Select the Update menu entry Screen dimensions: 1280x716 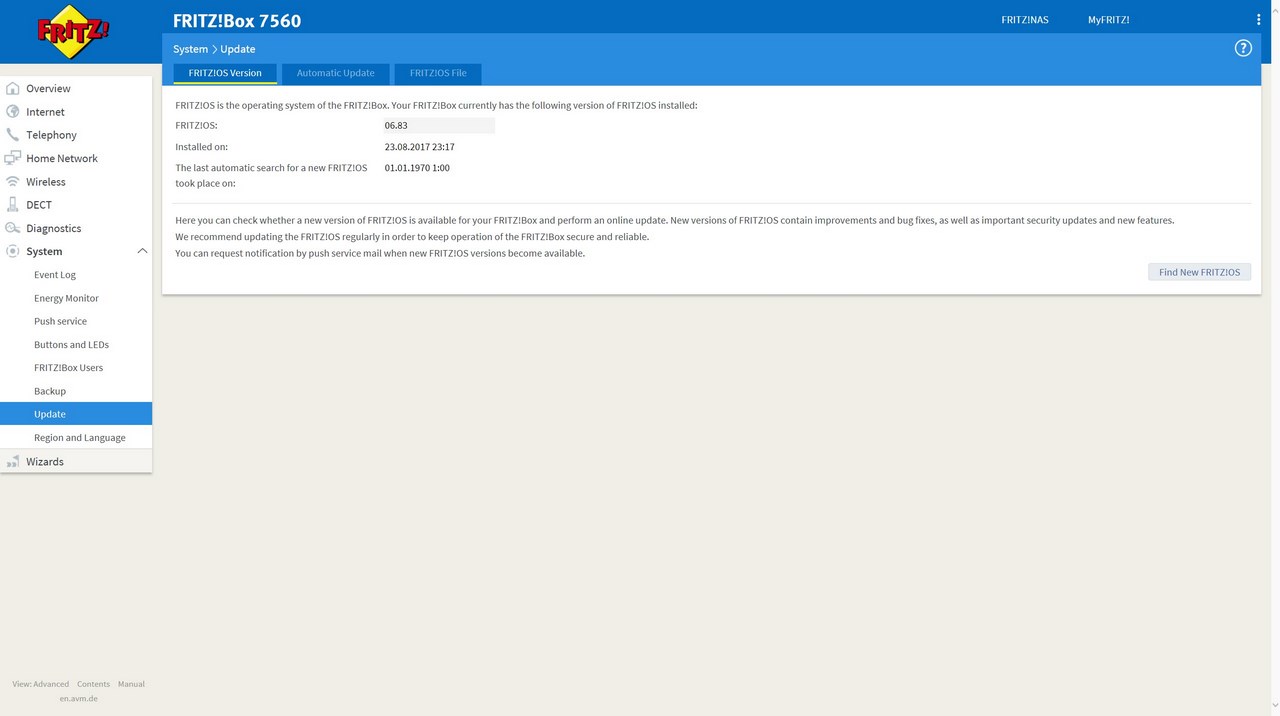(x=76, y=414)
